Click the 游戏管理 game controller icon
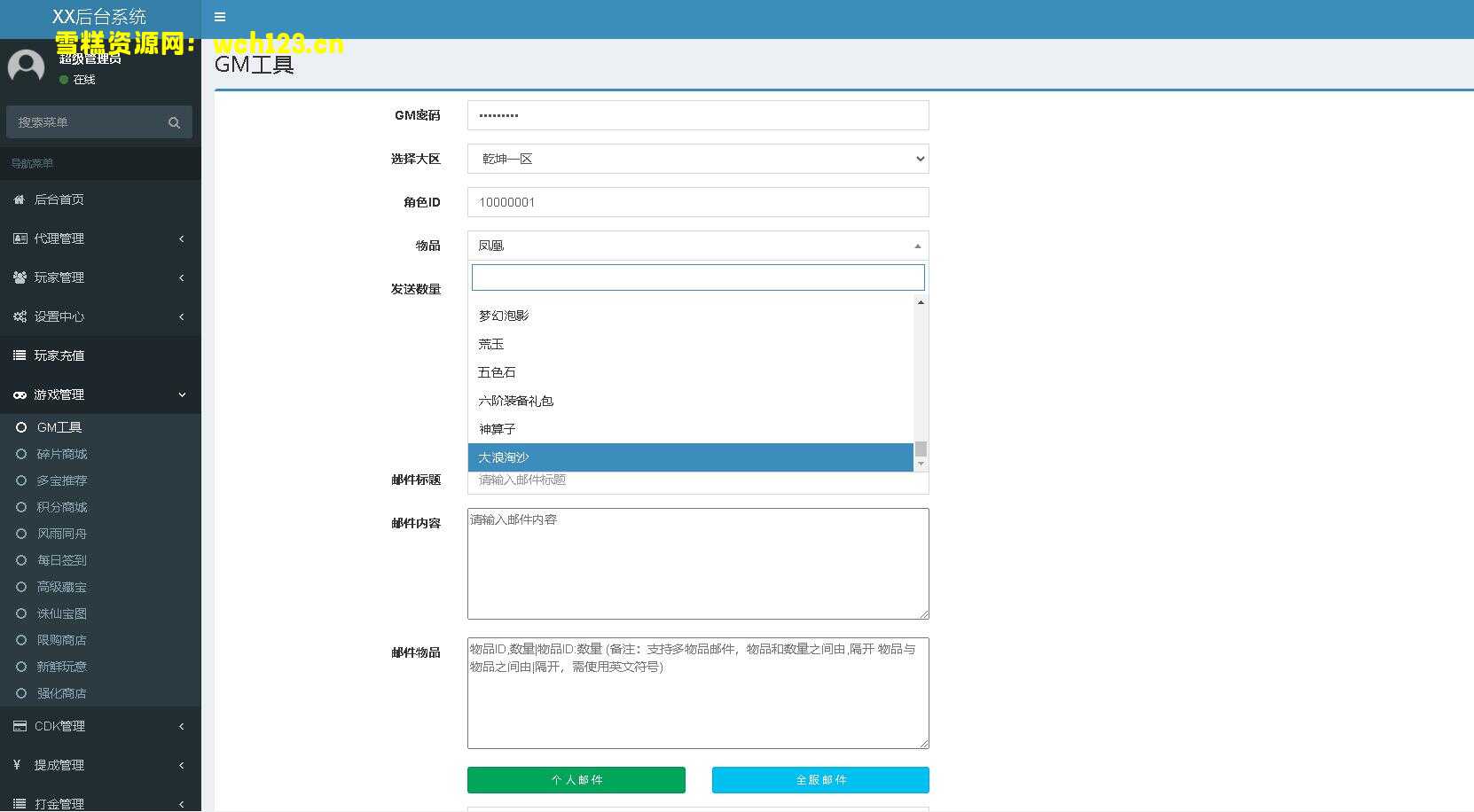The height and width of the screenshot is (812, 1474). (20, 394)
